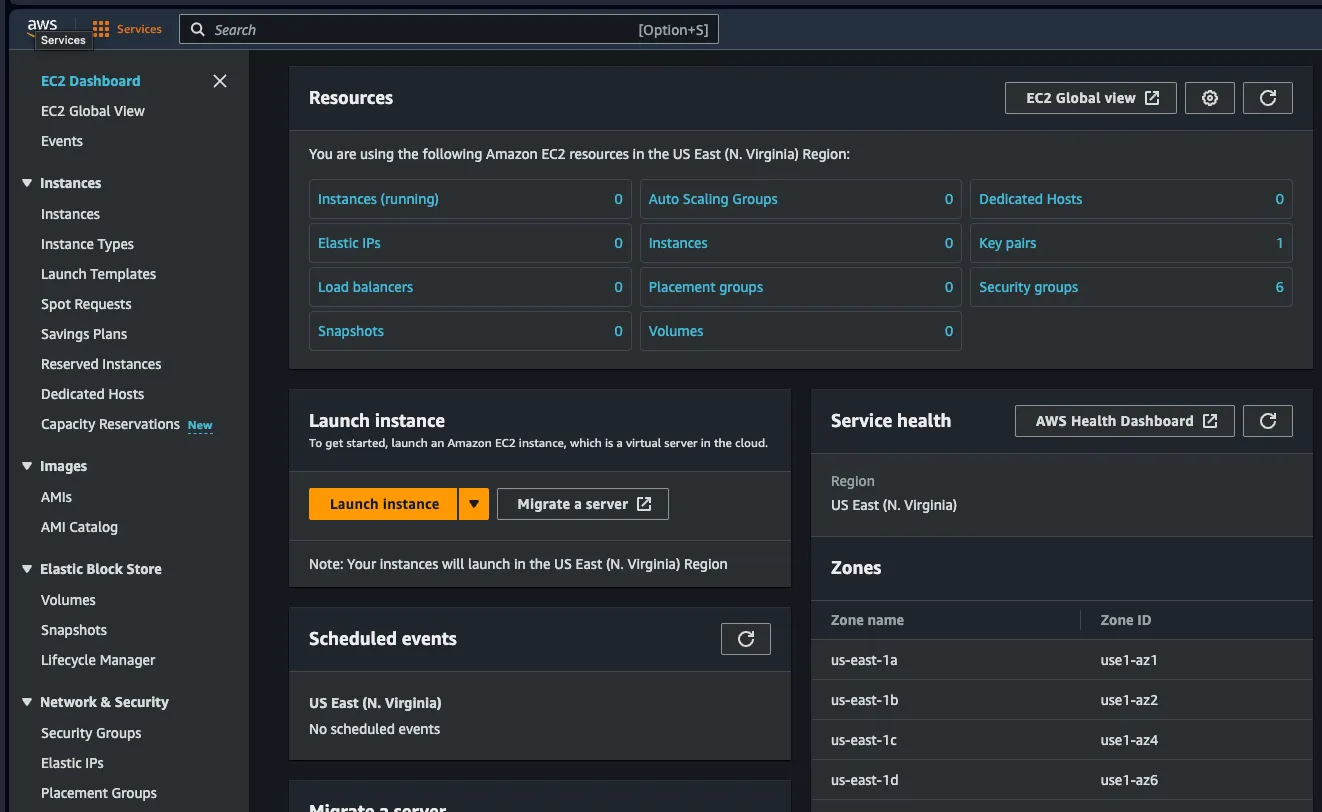This screenshot has width=1322, height=812.
Task: Click Services text in top bar
Action: pos(139,29)
